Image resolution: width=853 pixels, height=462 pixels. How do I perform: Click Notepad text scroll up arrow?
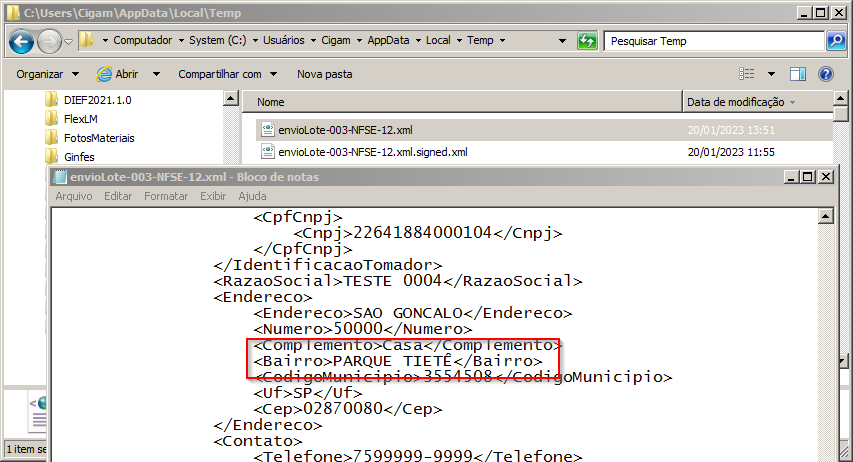point(825,216)
